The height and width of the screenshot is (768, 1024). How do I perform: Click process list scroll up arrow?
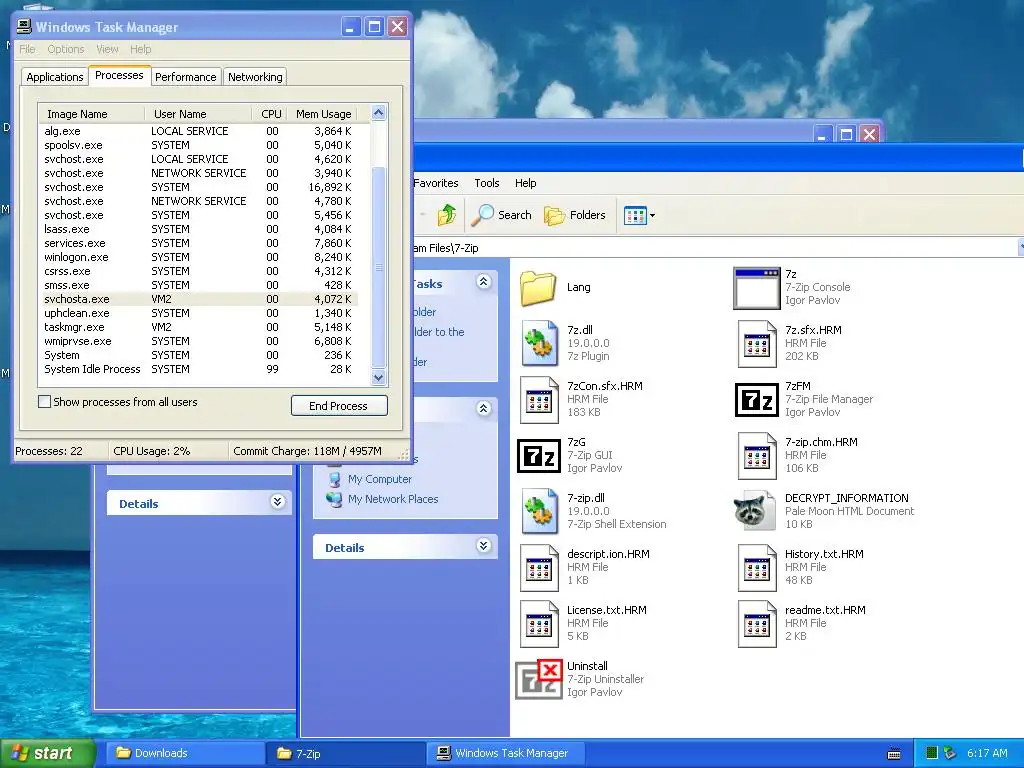click(x=379, y=112)
